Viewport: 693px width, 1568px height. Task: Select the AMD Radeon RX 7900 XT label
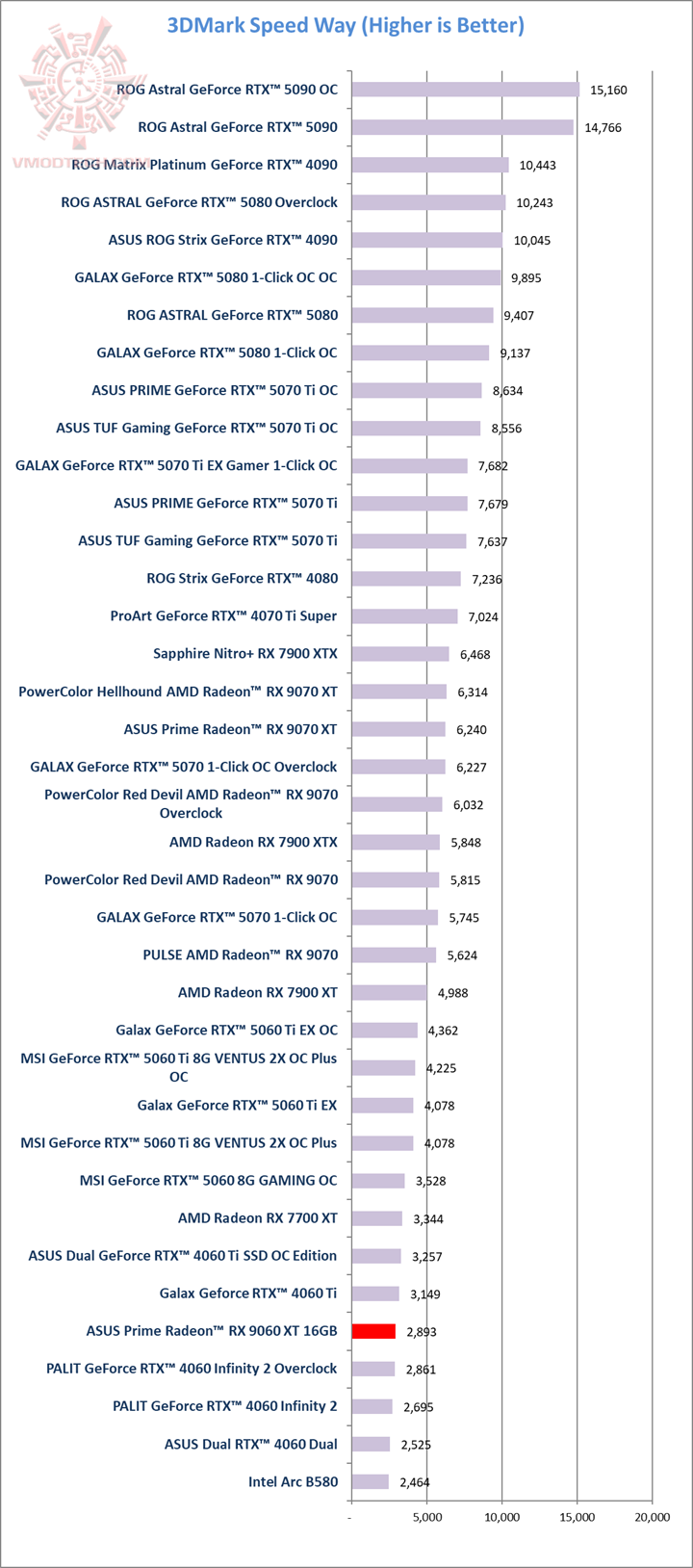257,992
